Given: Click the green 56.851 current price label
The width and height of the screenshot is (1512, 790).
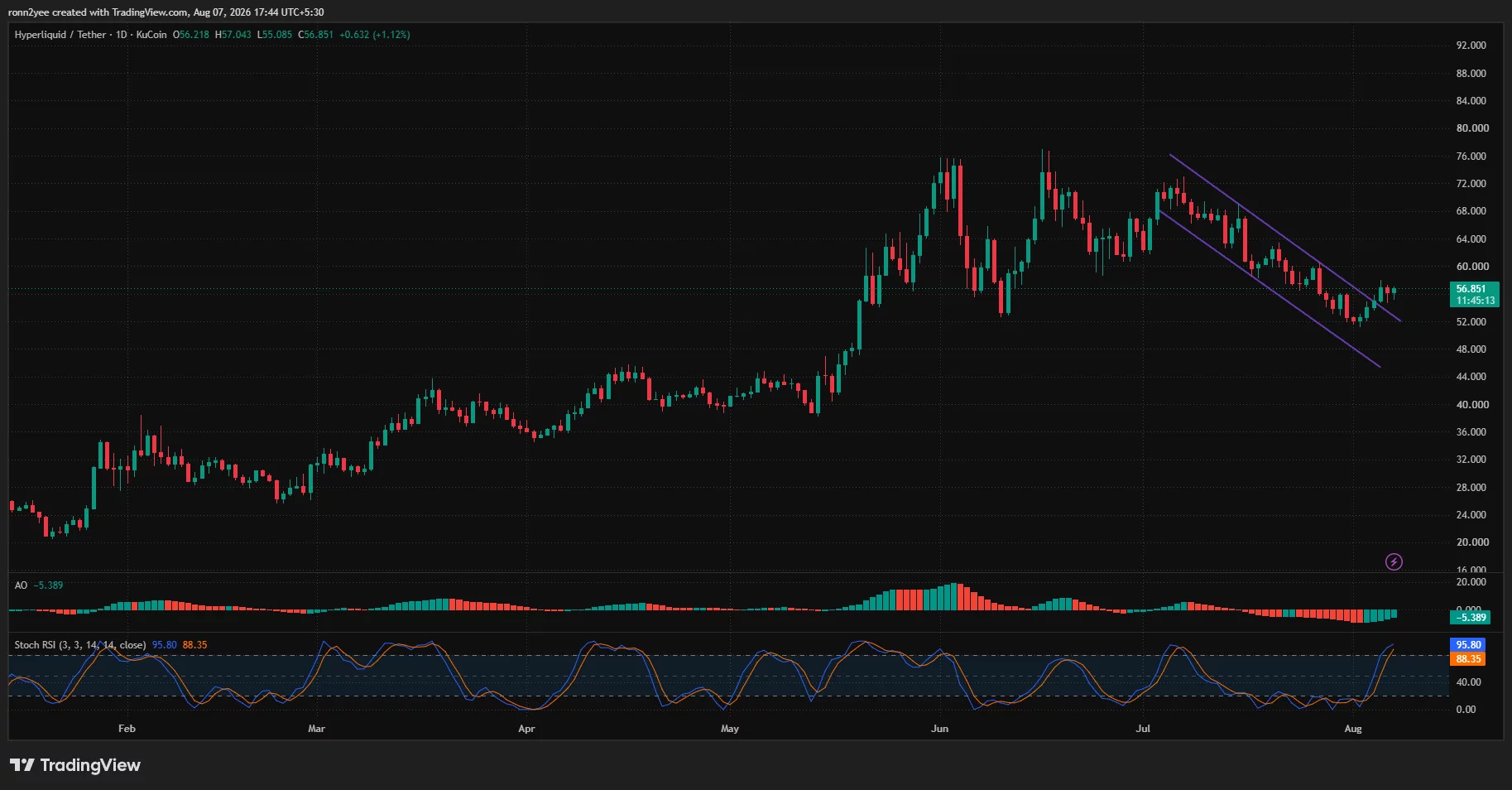Looking at the screenshot, I should tap(1475, 295).
